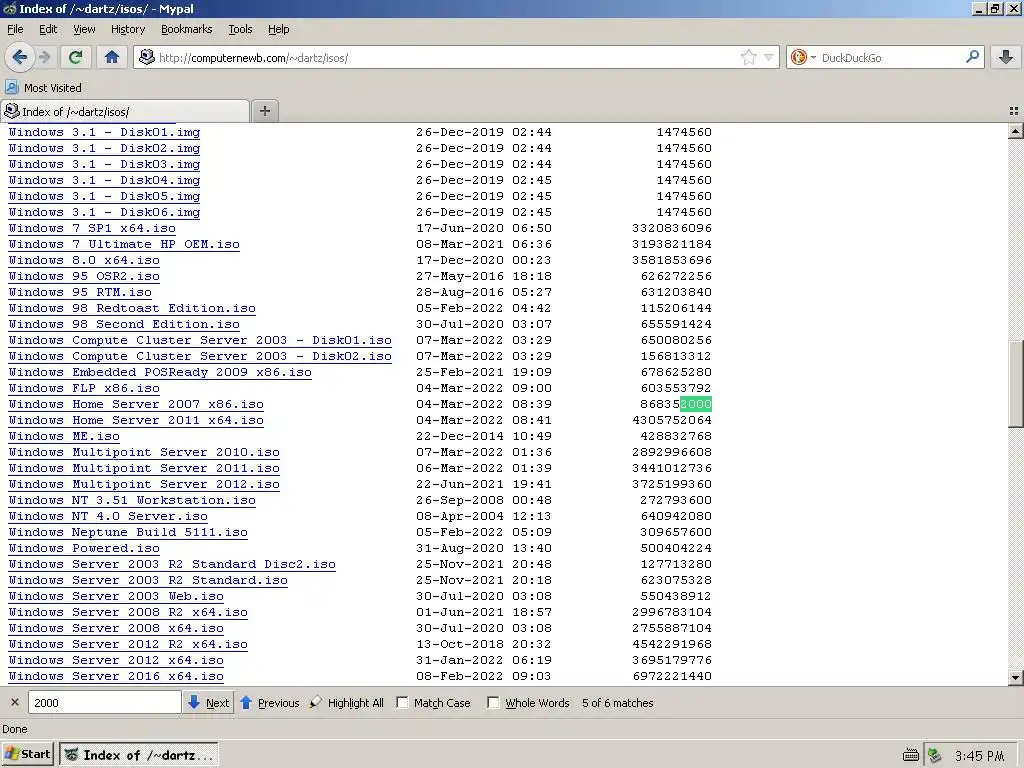Enable the Match Case checkbox
This screenshot has width=1024, height=768.
[403, 703]
